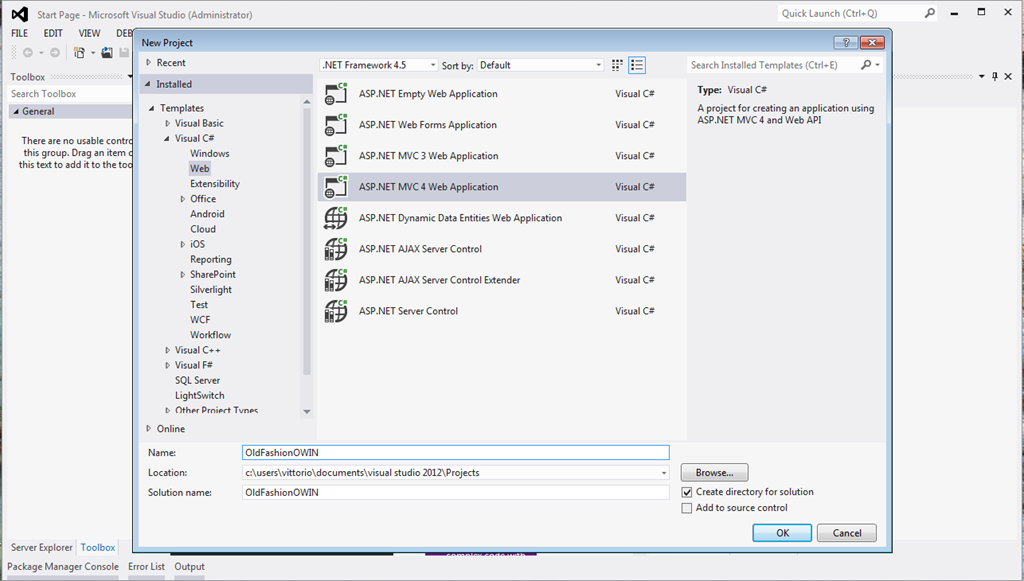
Task: Click the search magnifier in Installed Templates box
Action: [x=866, y=65]
